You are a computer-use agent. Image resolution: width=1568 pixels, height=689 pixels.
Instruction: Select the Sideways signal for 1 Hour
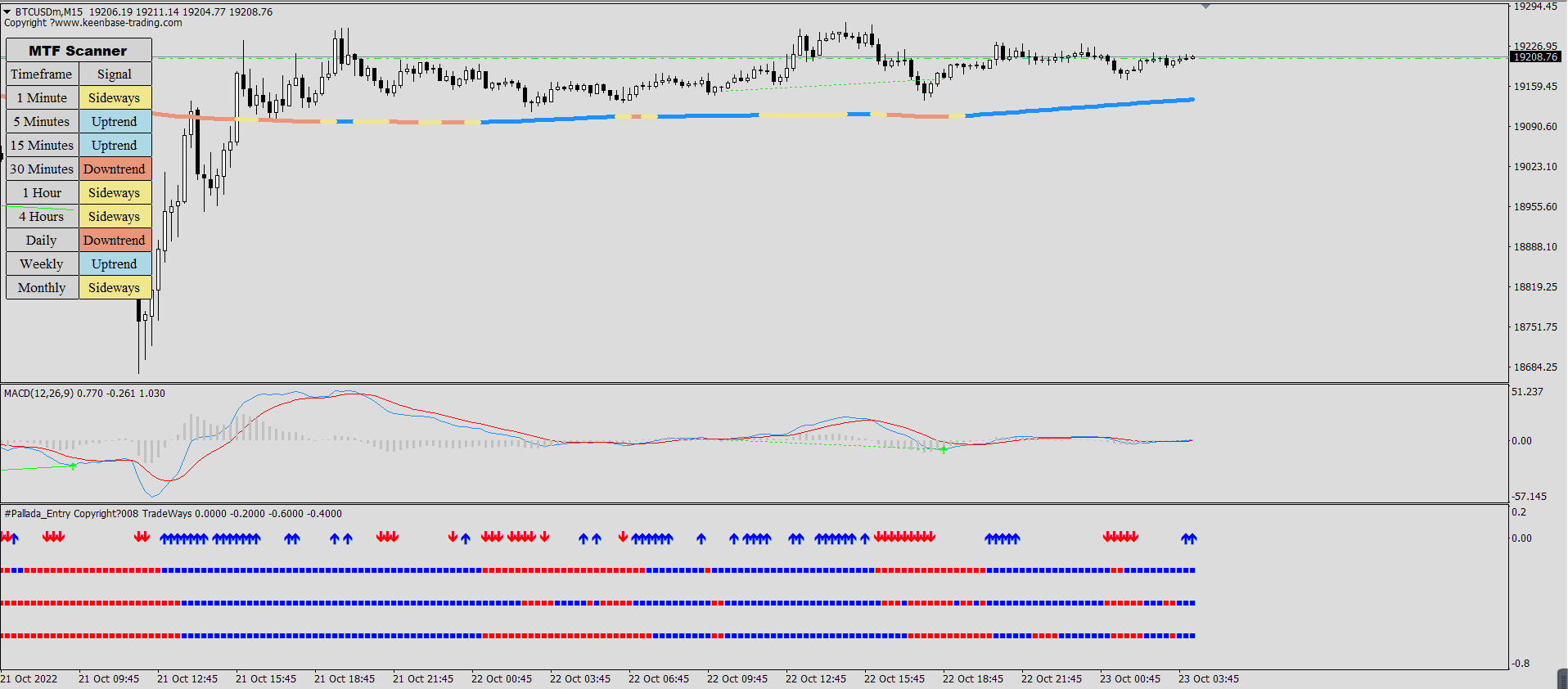tap(115, 193)
